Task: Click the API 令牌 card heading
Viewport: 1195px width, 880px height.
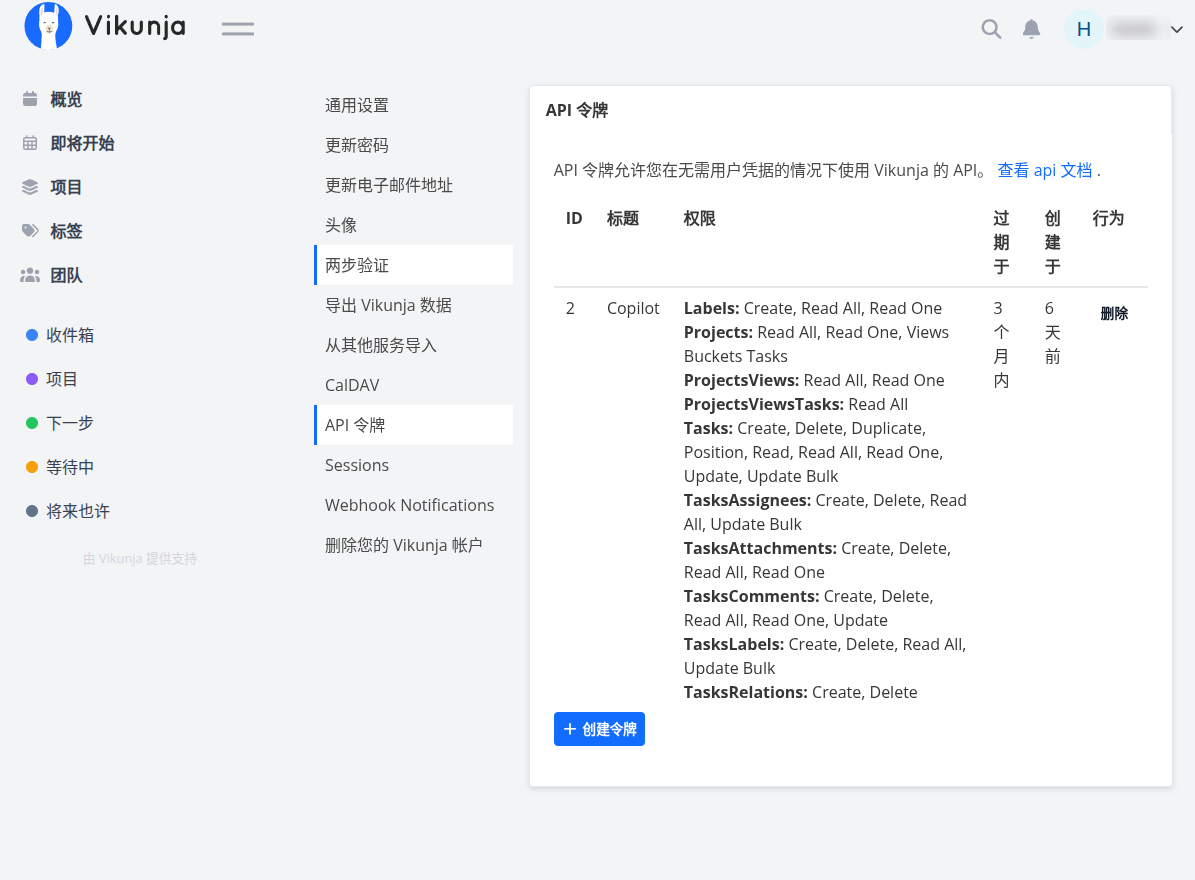Action: tap(577, 110)
